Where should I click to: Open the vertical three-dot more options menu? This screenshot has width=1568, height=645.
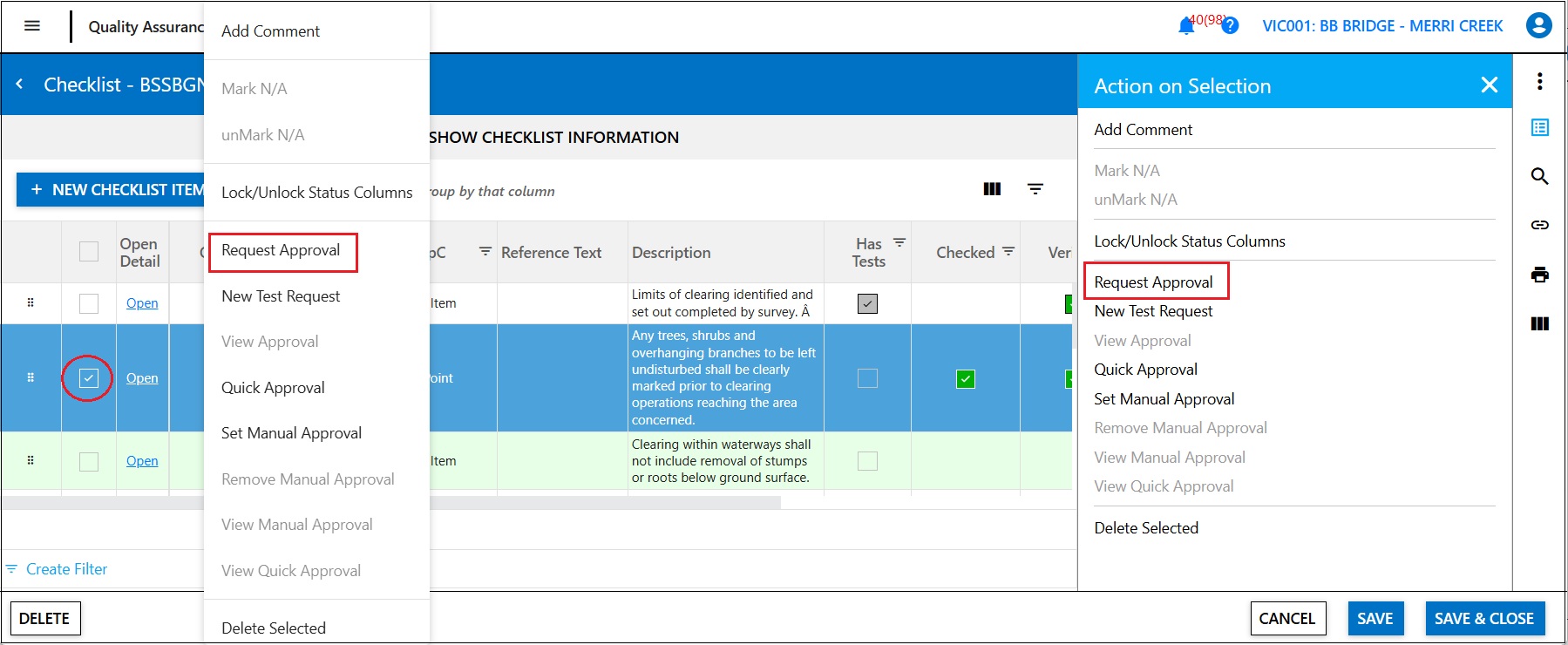[x=1540, y=81]
